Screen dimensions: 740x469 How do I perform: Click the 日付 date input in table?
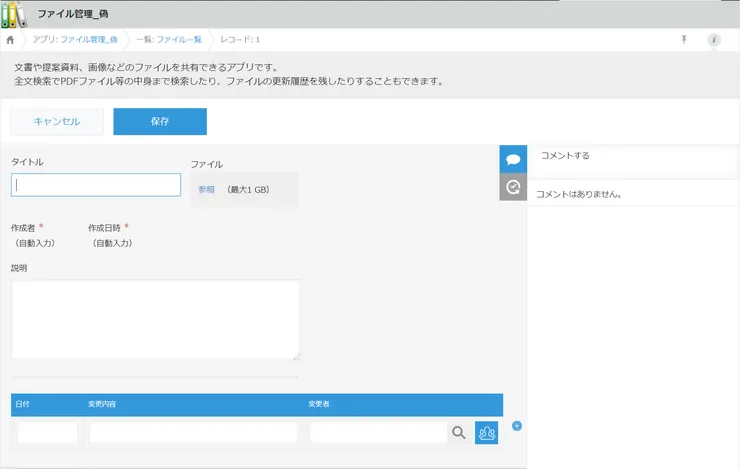pos(47,433)
